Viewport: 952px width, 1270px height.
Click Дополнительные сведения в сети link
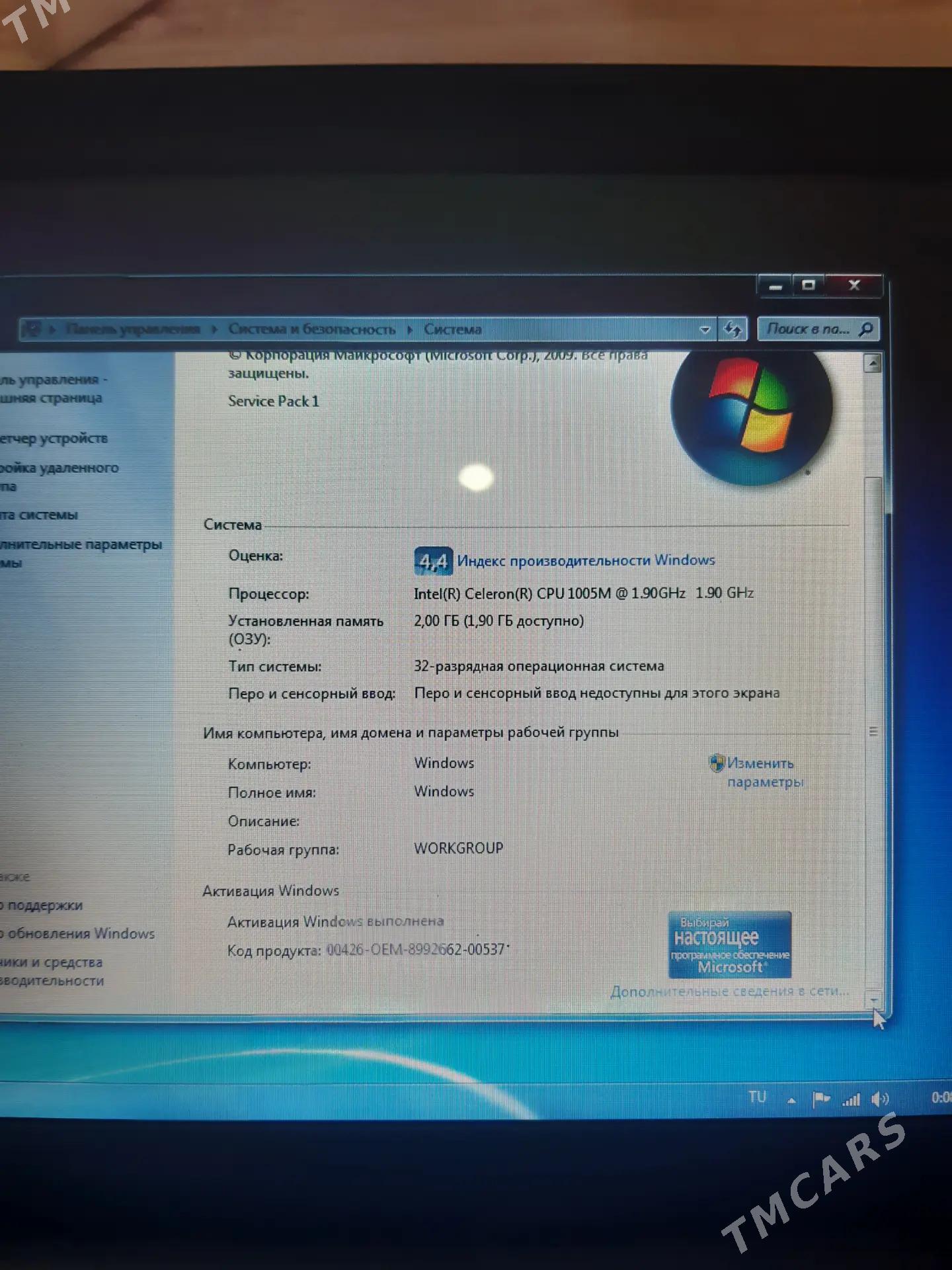pos(729,991)
